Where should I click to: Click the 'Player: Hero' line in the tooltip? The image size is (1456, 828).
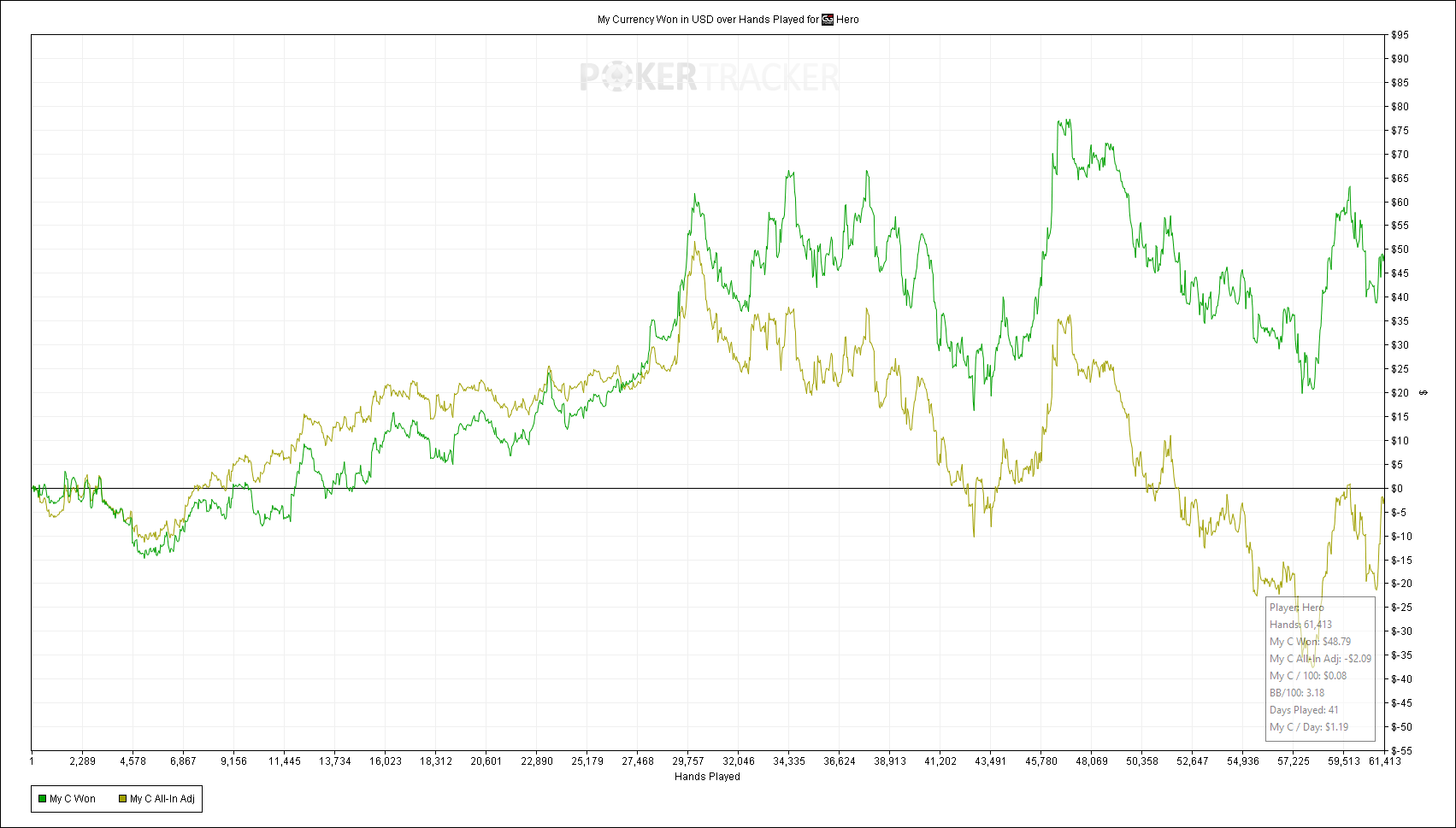(x=1297, y=608)
